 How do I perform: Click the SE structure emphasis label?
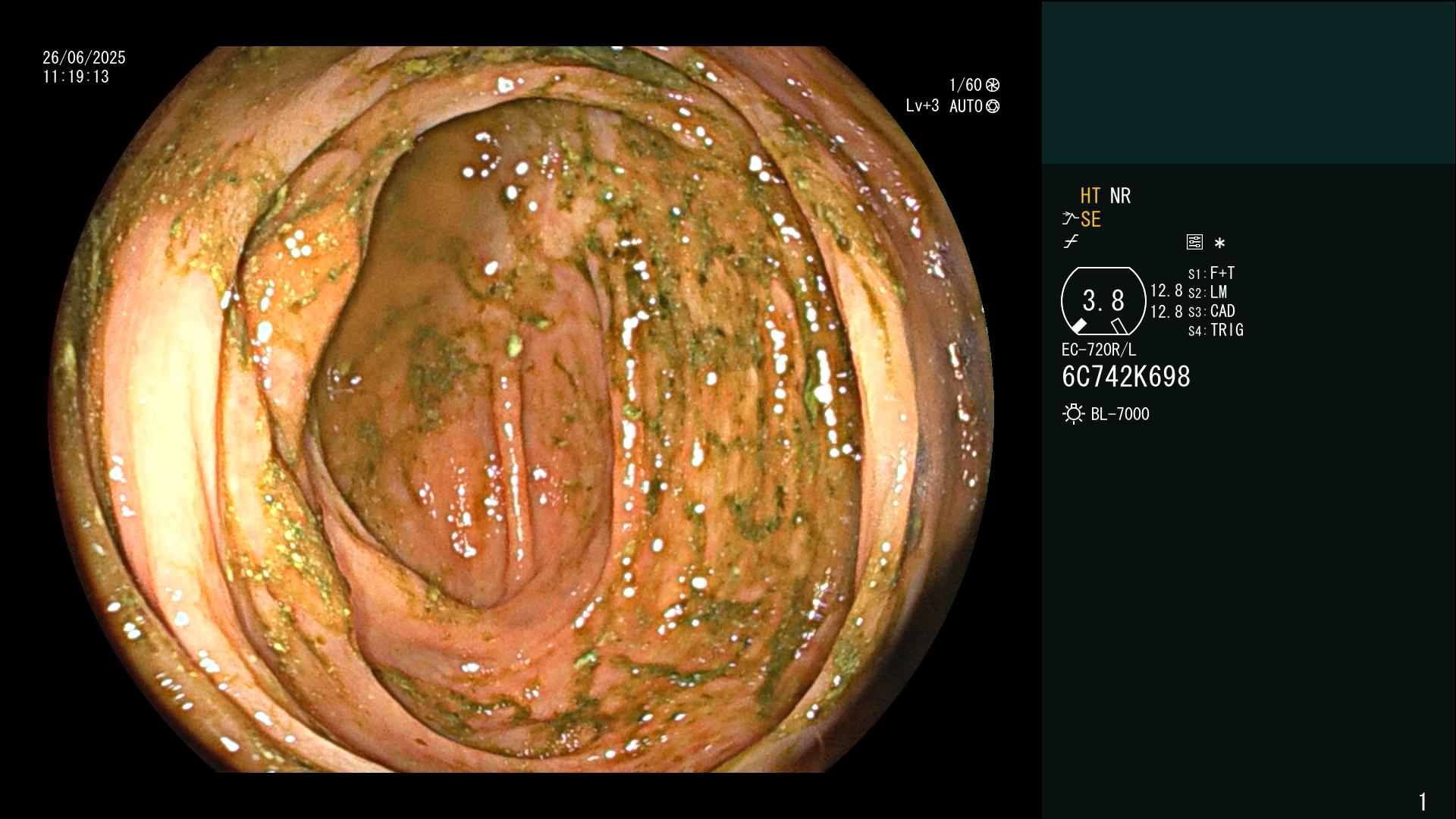[x=1090, y=219]
